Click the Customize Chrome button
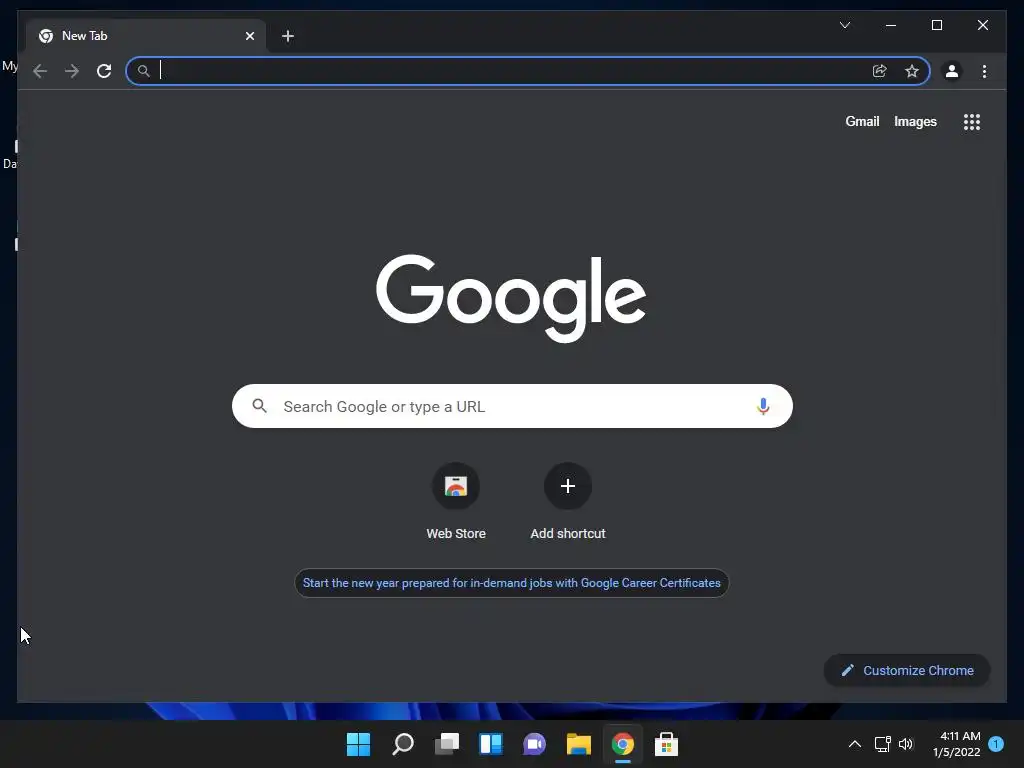Screen dimensions: 1024x768 [907, 671]
